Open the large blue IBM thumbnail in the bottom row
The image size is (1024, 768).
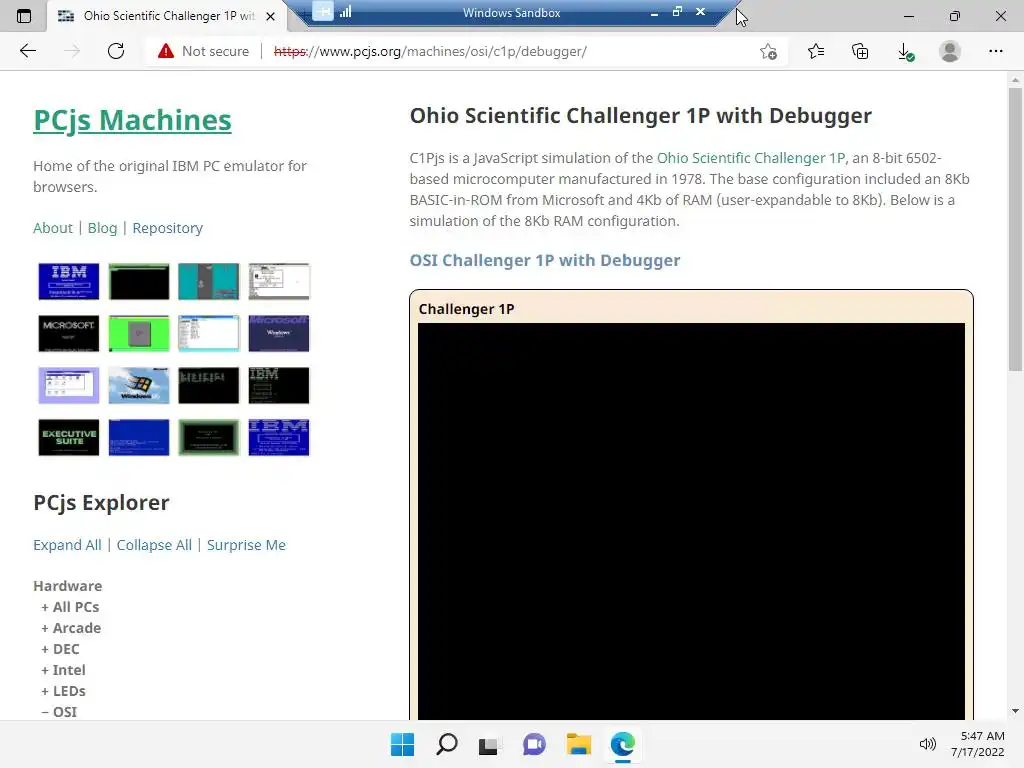pyautogui.click(x=278, y=437)
